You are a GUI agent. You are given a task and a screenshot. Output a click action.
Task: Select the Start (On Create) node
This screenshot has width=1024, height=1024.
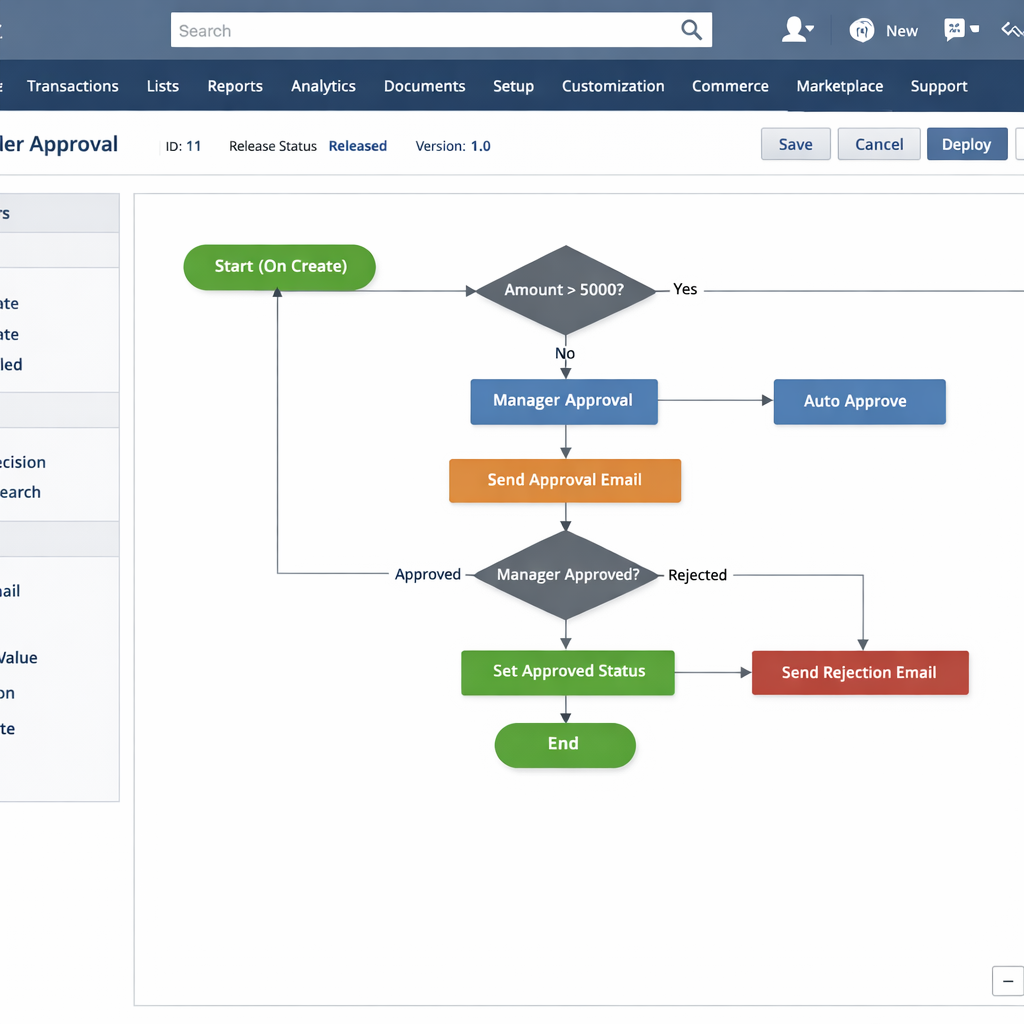(x=280, y=267)
